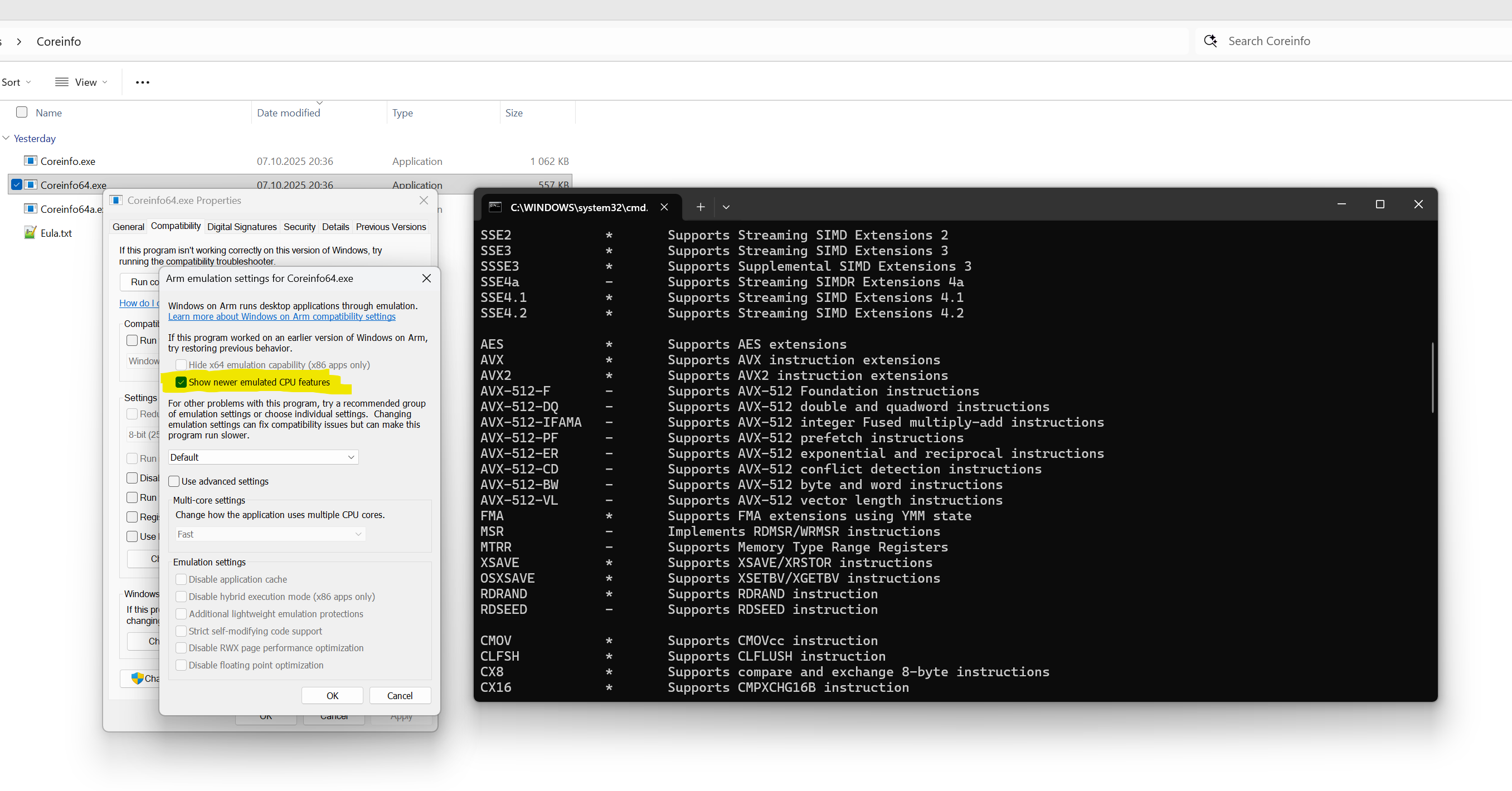Collapse the Yesterday file group
This screenshot has width=1512, height=791.
click(x=6, y=139)
